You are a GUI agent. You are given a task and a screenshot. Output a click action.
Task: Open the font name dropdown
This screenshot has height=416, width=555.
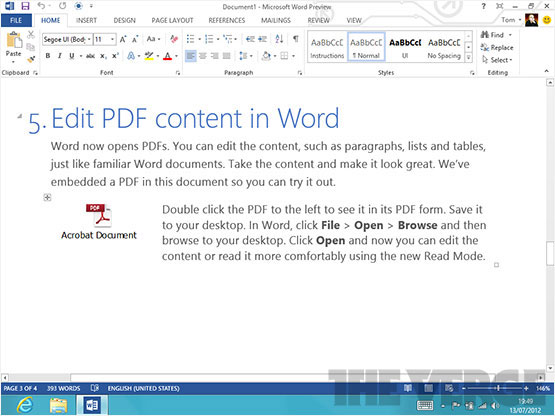(89, 39)
